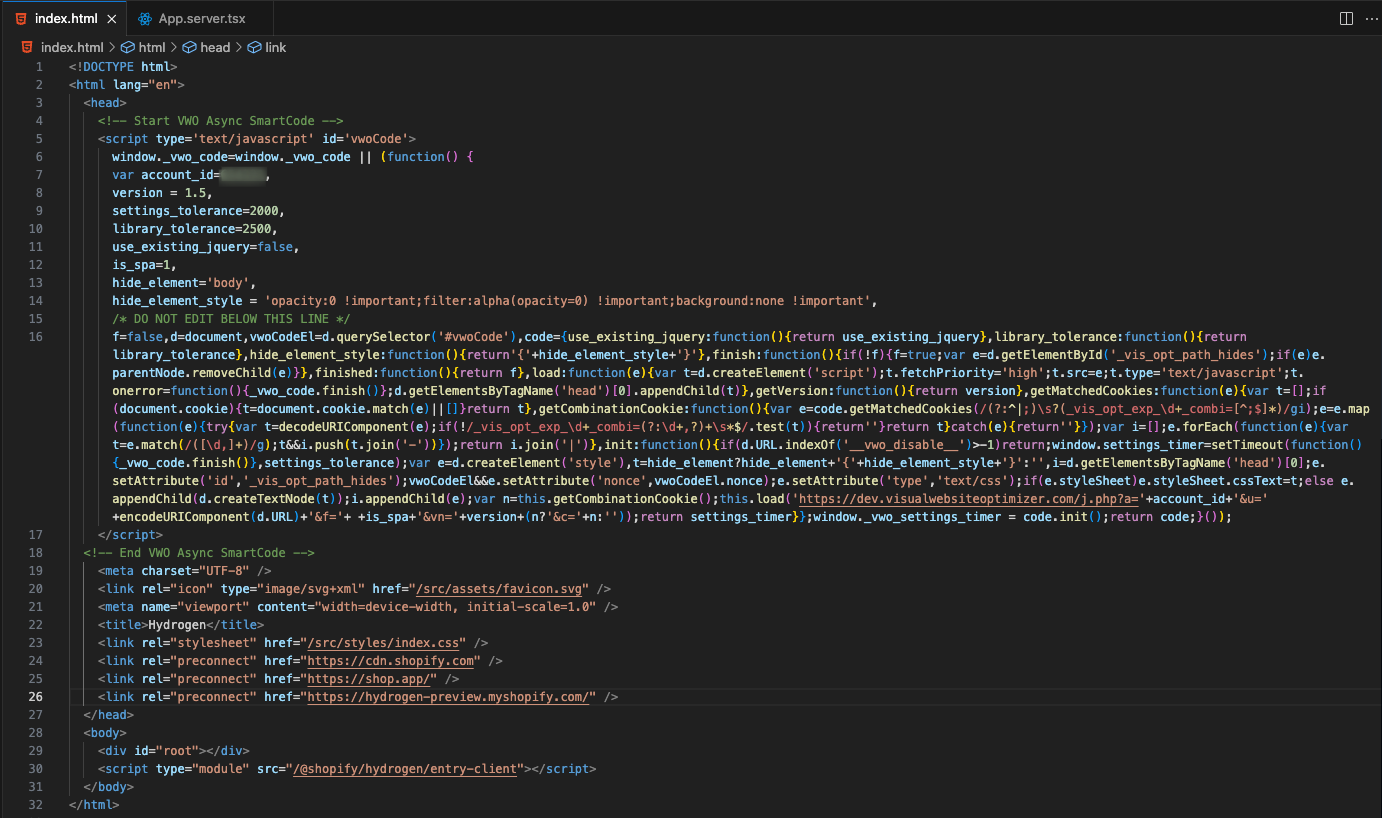This screenshot has width=1382, height=818.
Task: Click the script tag with id='vwoCode'
Action: (257, 139)
